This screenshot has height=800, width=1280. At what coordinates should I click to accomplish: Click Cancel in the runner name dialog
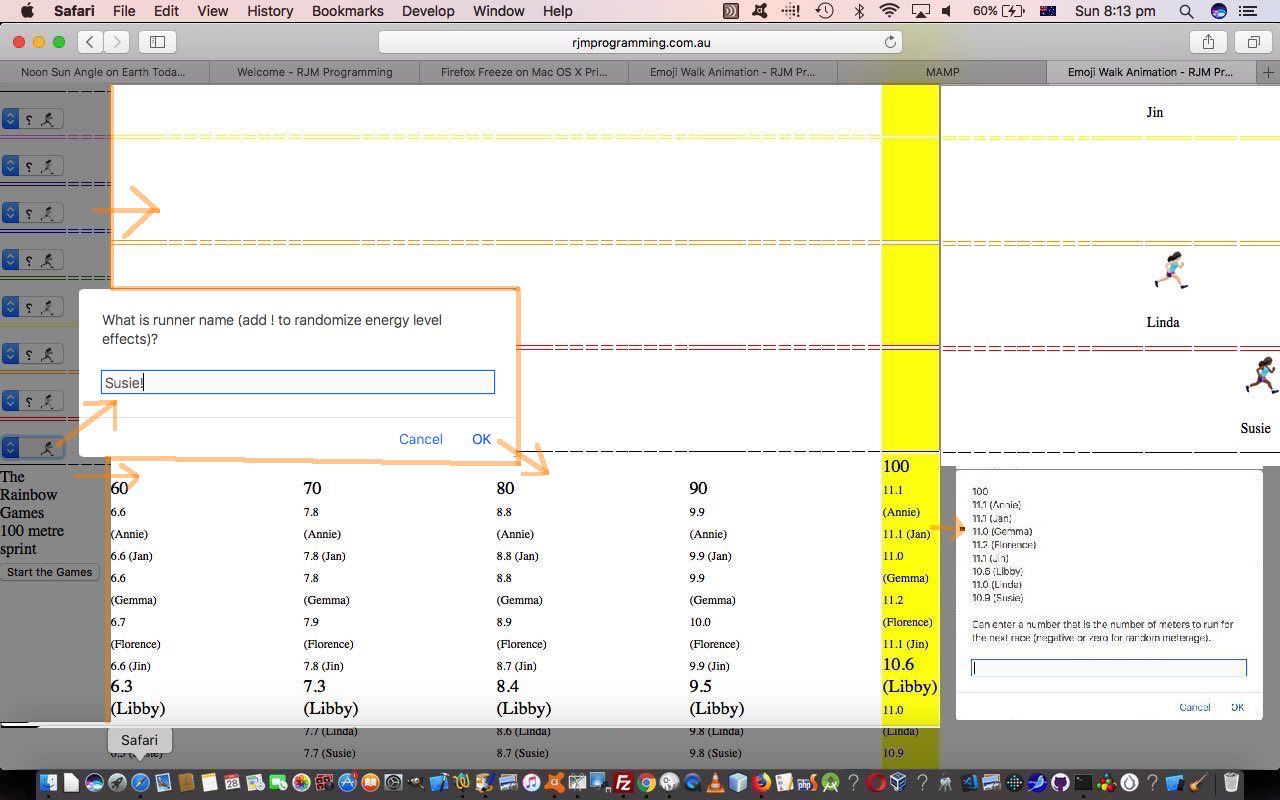point(421,439)
